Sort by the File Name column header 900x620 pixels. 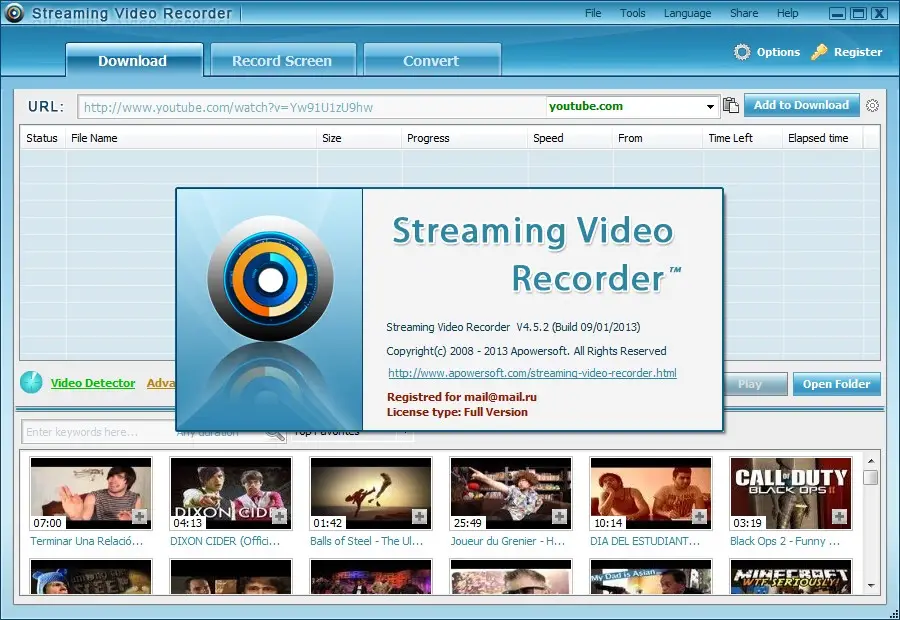191,138
